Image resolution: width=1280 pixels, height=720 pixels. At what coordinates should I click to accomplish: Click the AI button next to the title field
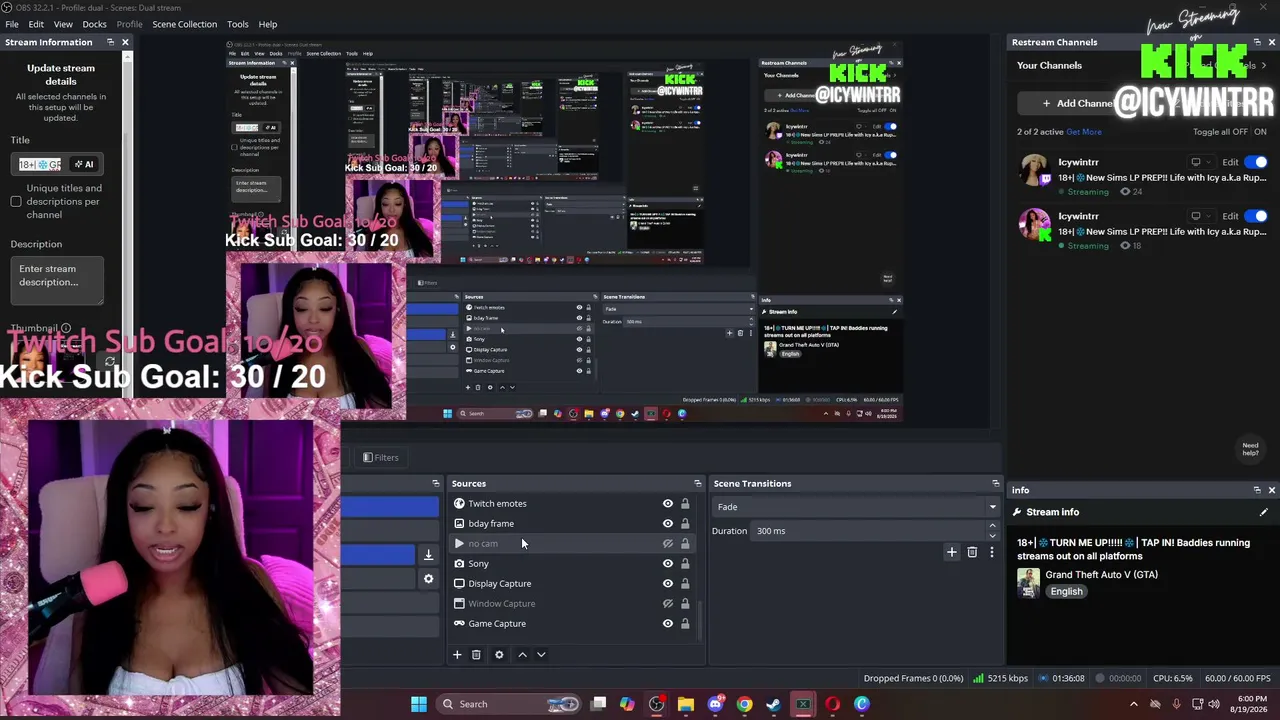84,164
